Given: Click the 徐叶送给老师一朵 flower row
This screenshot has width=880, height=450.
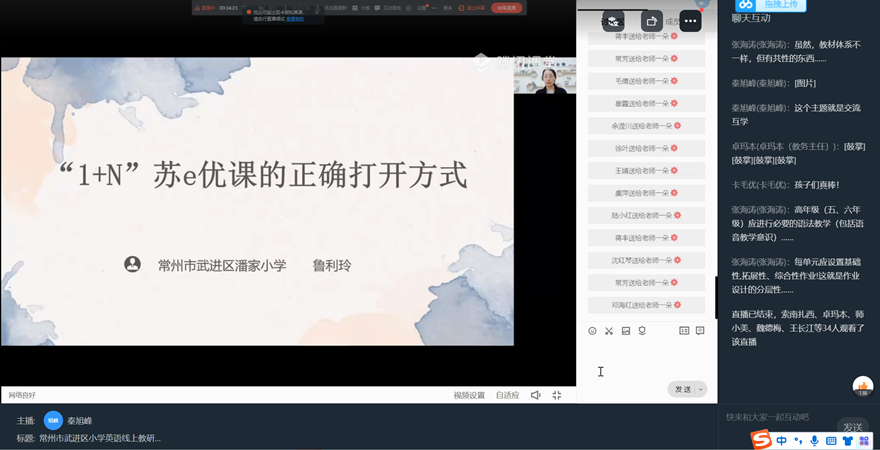Looking at the screenshot, I should (x=646, y=148).
